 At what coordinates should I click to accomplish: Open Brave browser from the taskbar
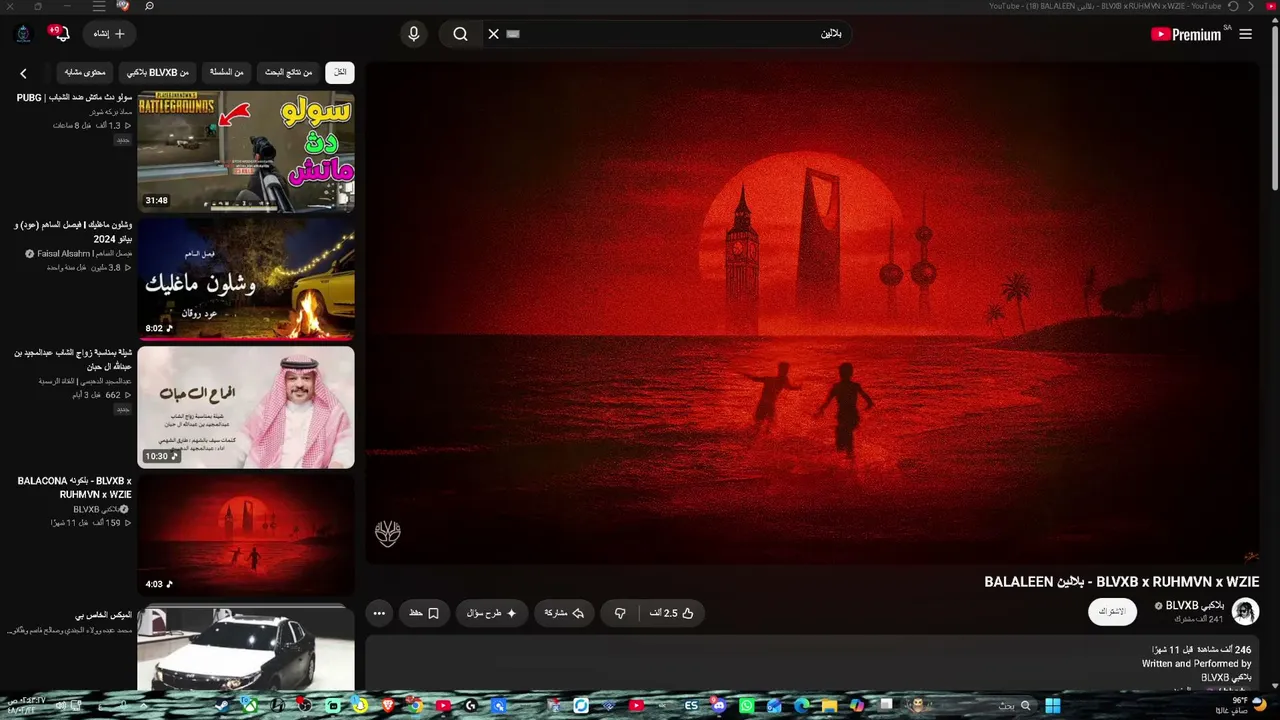(x=388, y=706)
